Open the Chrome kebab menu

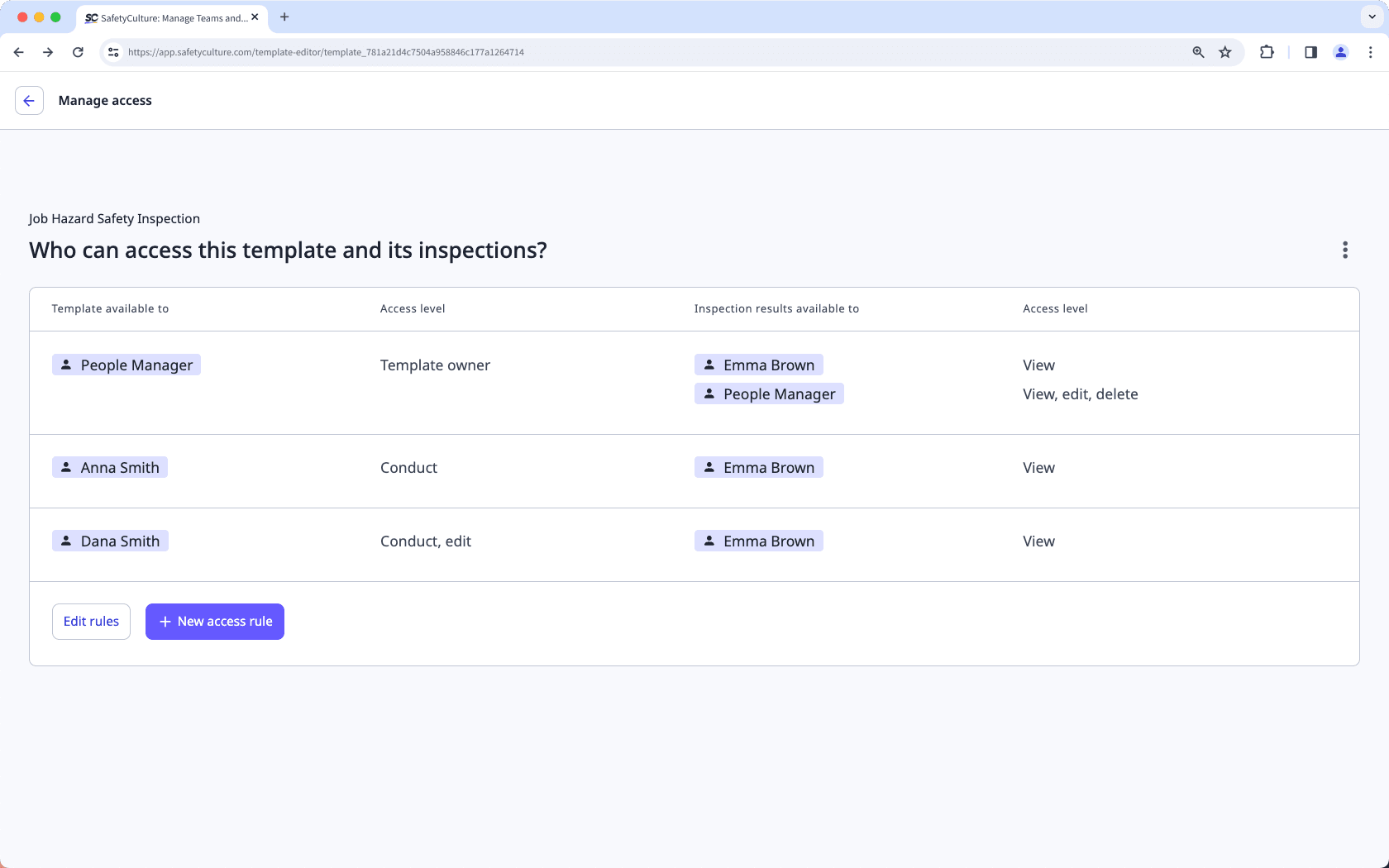[x=1370, y=52]
